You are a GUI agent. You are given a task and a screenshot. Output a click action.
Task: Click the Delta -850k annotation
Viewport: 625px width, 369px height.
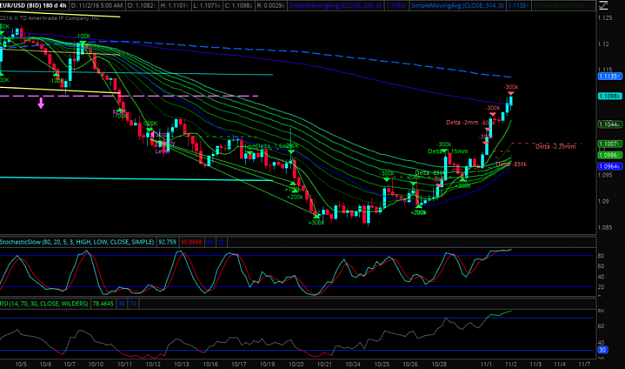[x=511, y=164]
